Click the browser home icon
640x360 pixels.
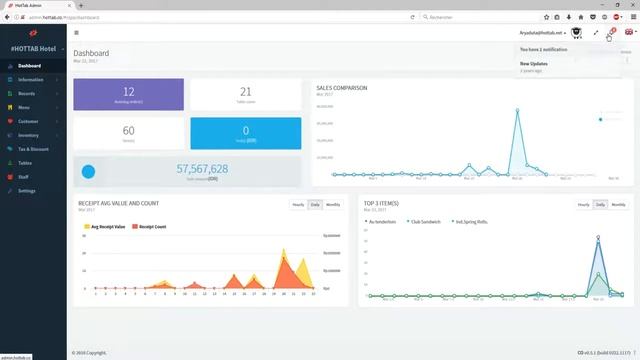tap(581, 17)
